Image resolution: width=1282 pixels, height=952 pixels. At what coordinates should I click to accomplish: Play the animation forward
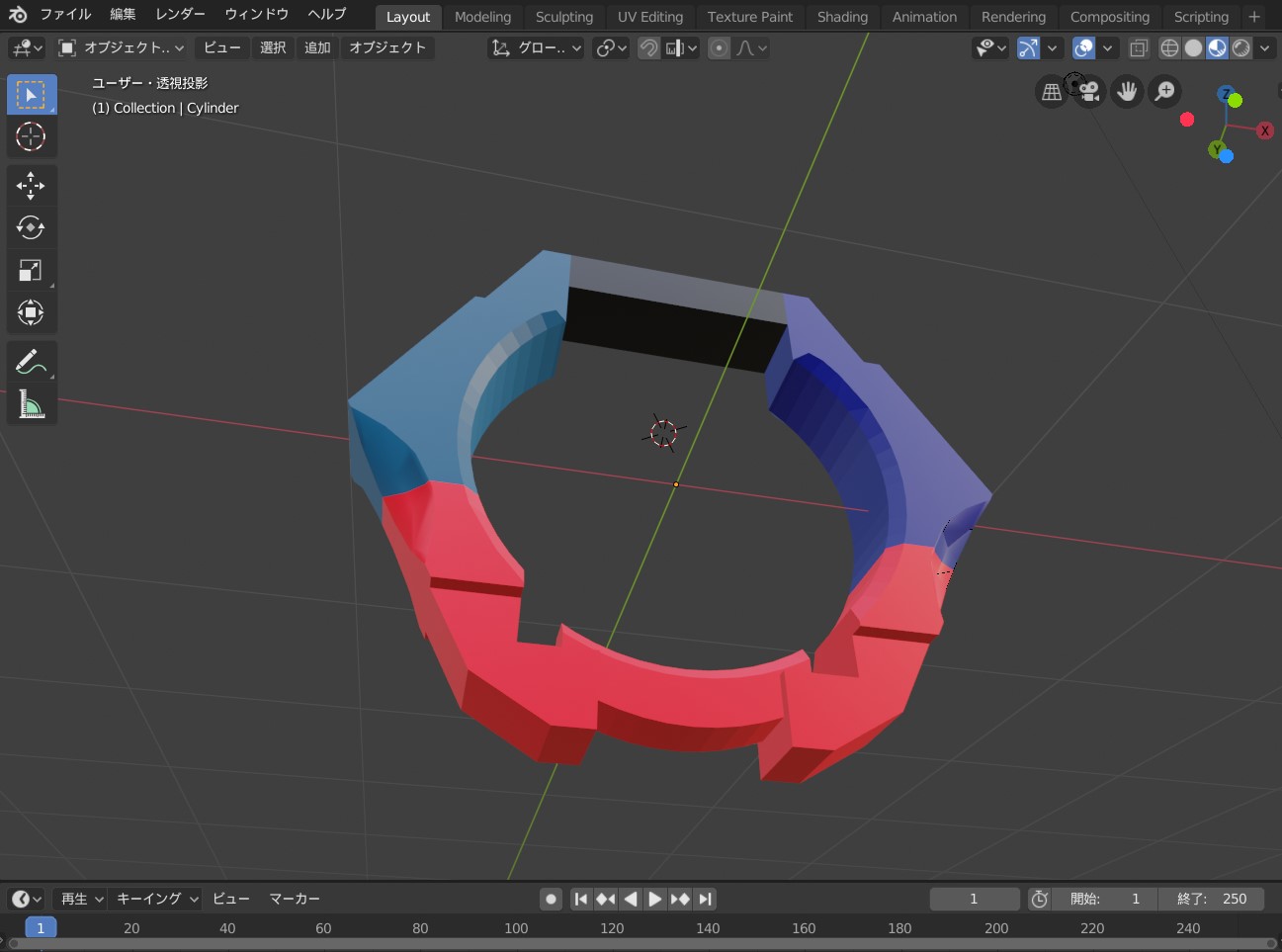(655, 899)
